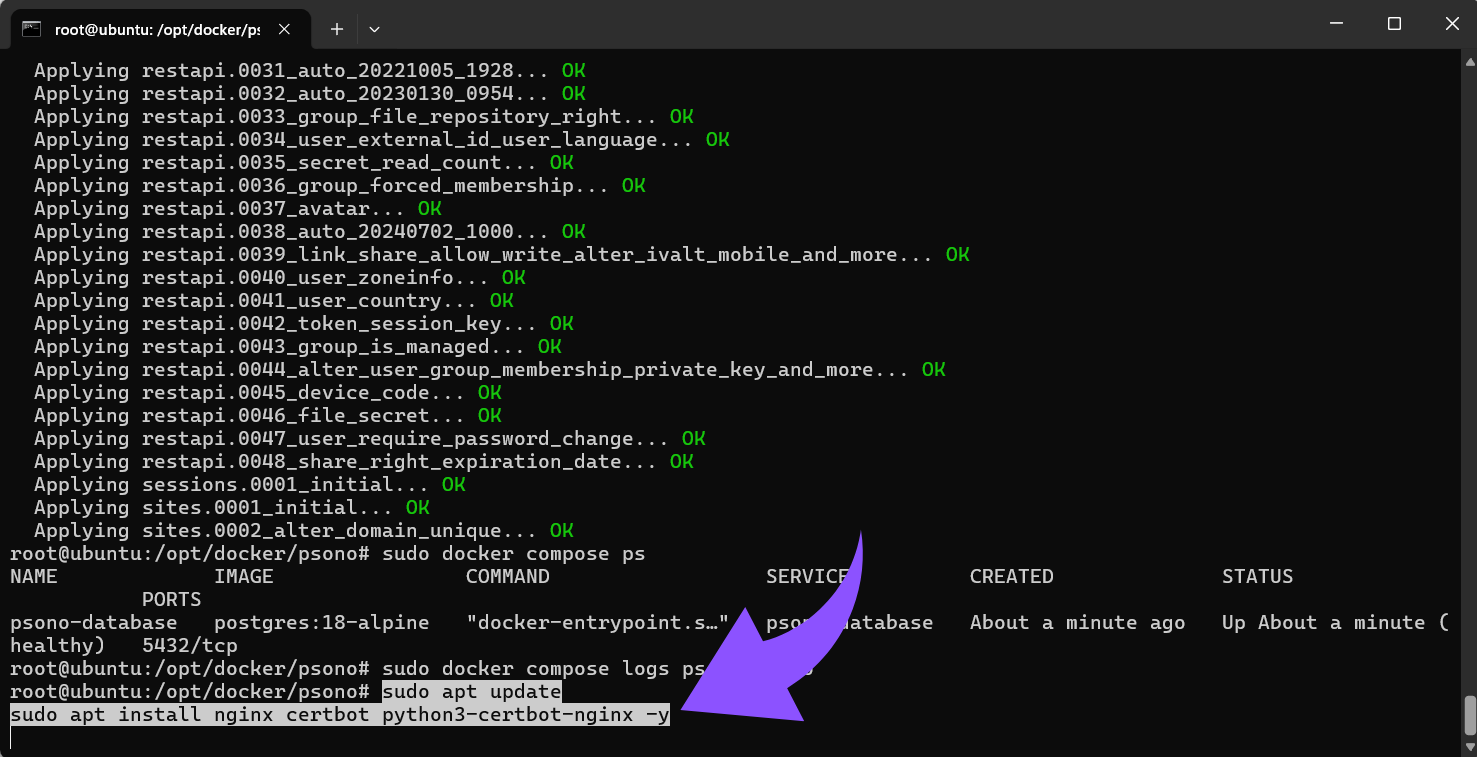This screenshot has width=1477, height=757.
Task: Click the restapi.0037_avatar line
Action: tap(237, 209)
